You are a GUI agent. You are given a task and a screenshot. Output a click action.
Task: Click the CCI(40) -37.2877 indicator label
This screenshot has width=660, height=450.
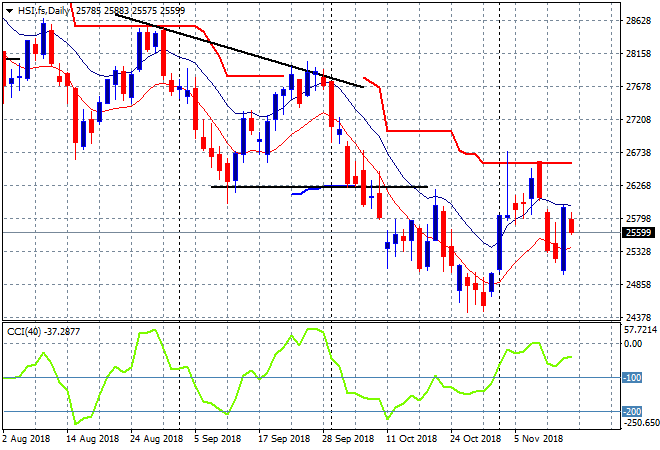(43, 332)
